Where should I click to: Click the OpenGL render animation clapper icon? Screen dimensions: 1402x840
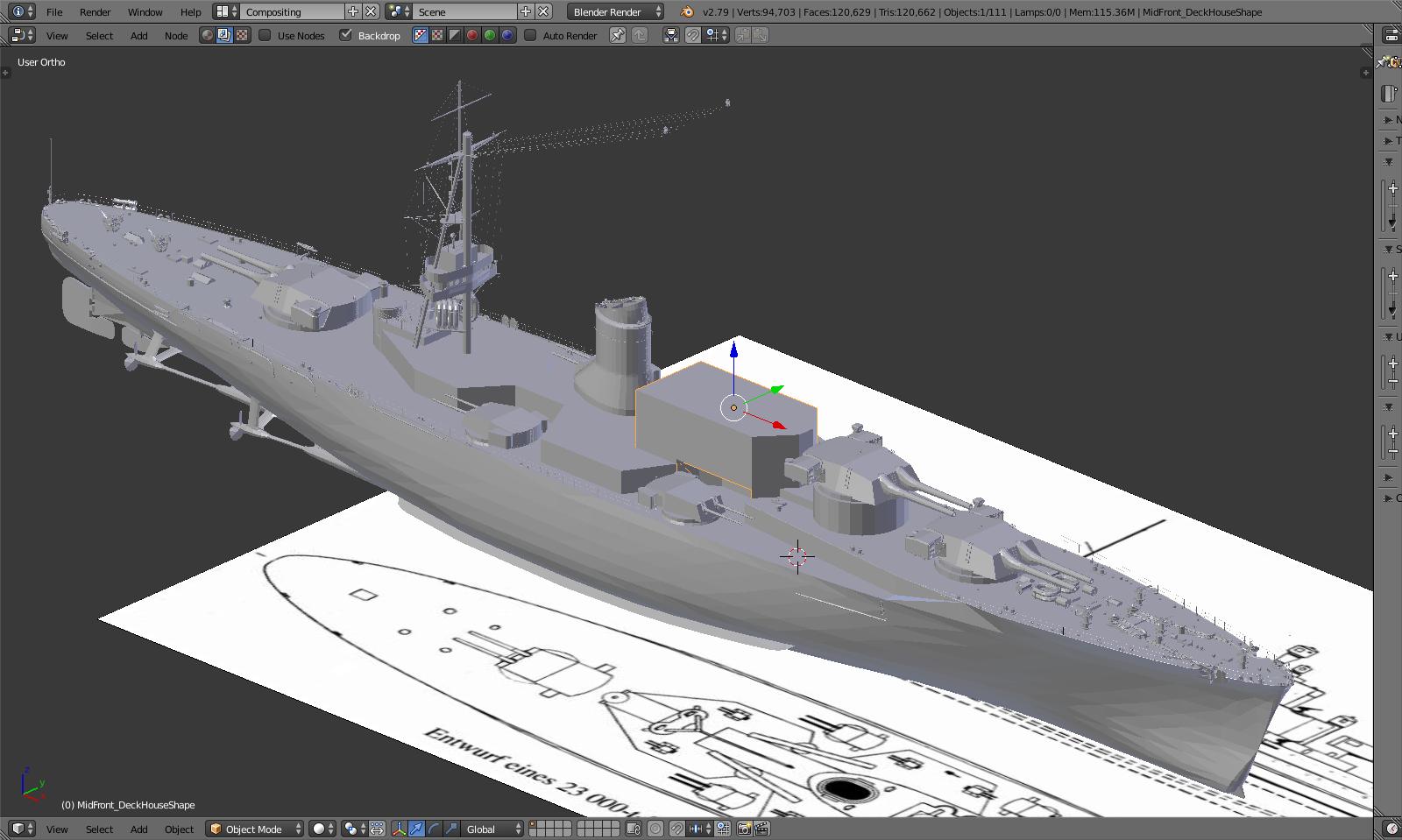761,829
